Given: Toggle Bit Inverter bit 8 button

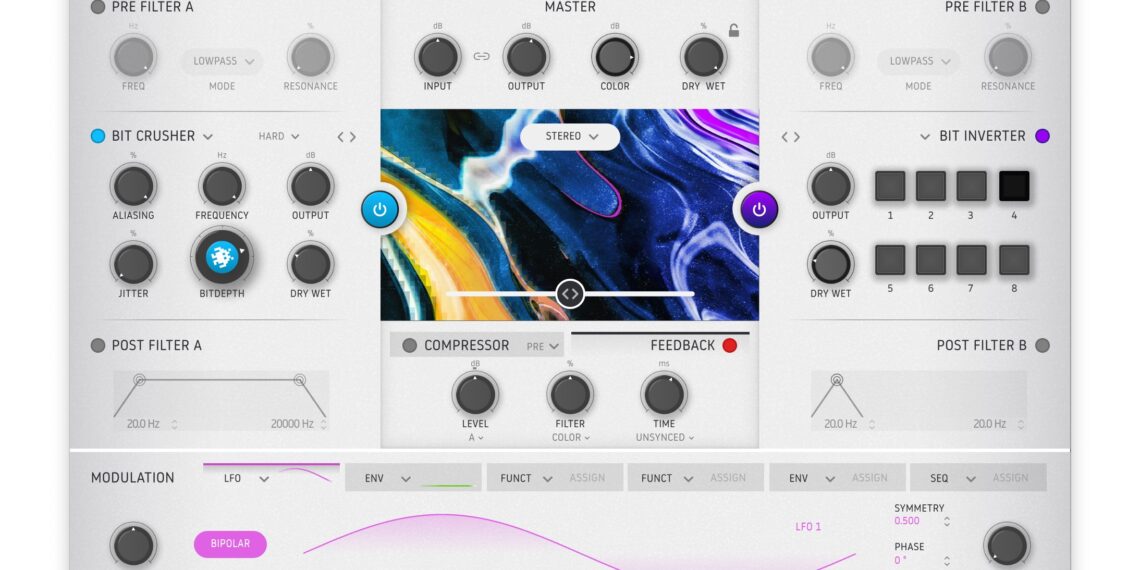Looking at the screenshot, I should (x=1014, y=260).
